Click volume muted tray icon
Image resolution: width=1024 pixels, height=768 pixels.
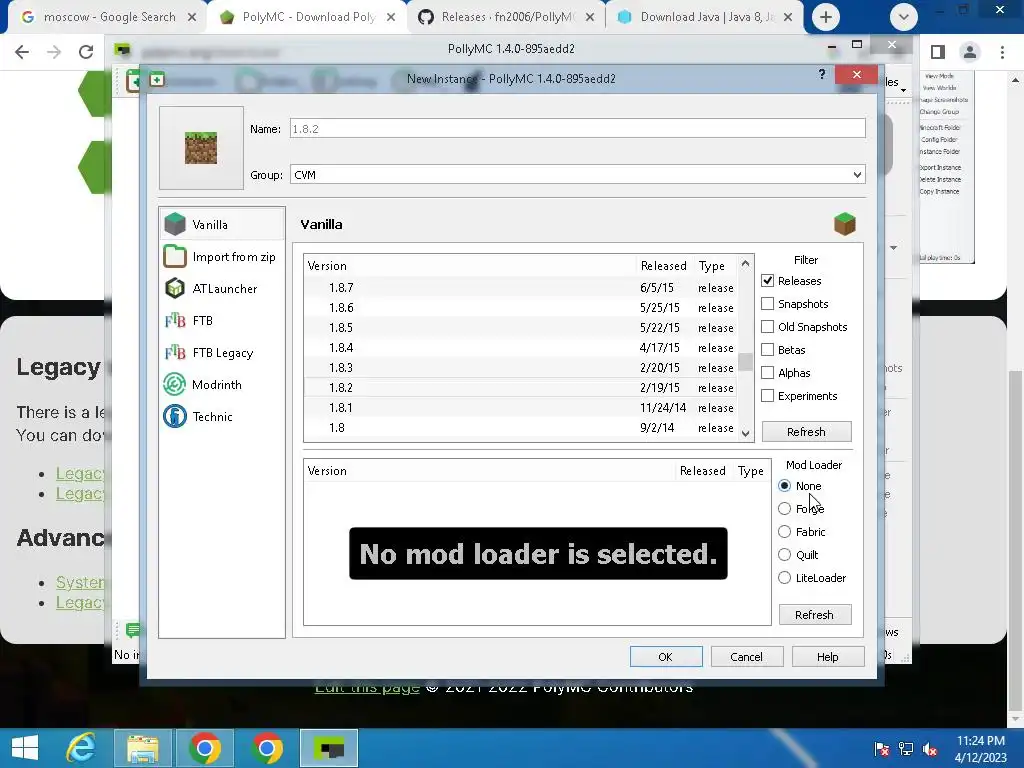pos(930,749)
